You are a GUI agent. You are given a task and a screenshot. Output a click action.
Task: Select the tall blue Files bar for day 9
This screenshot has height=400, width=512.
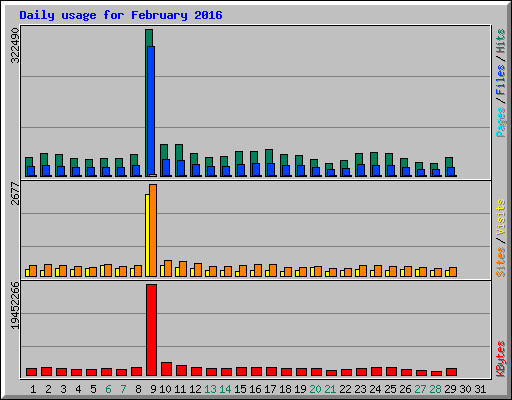[x=151, y=110]
